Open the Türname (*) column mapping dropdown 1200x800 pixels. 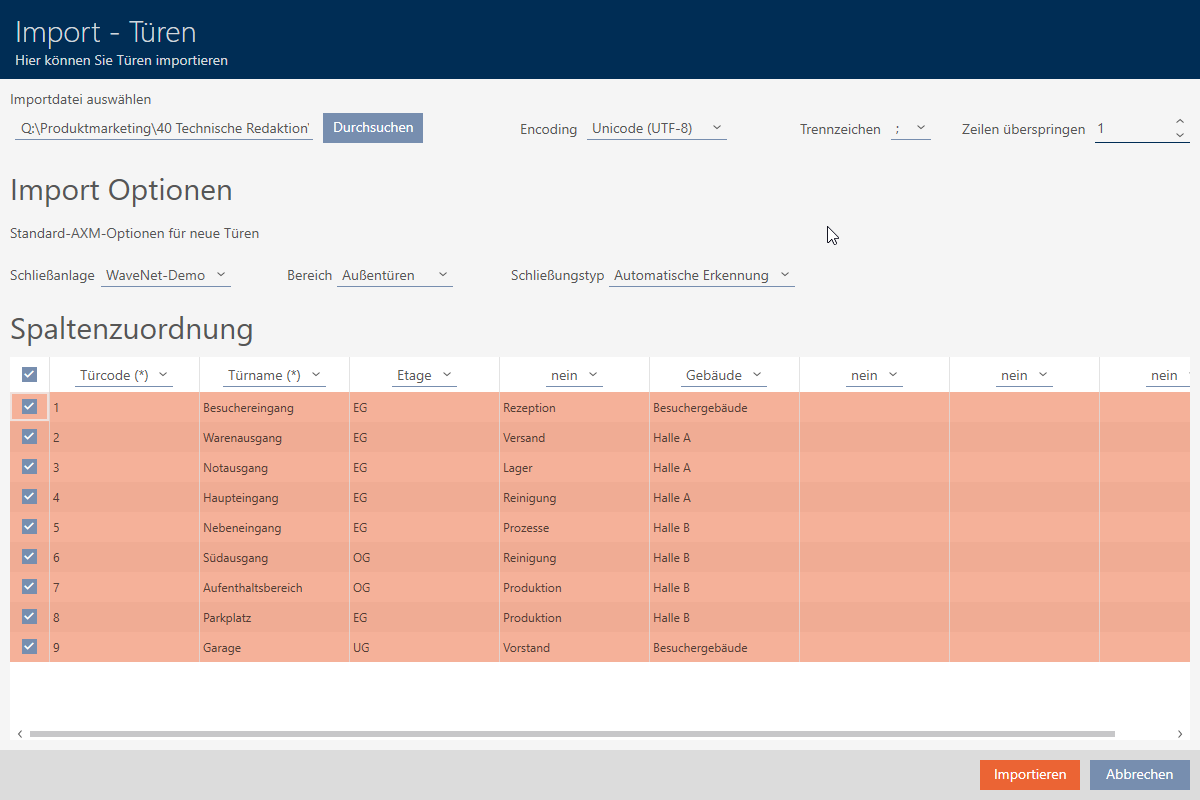274,375
